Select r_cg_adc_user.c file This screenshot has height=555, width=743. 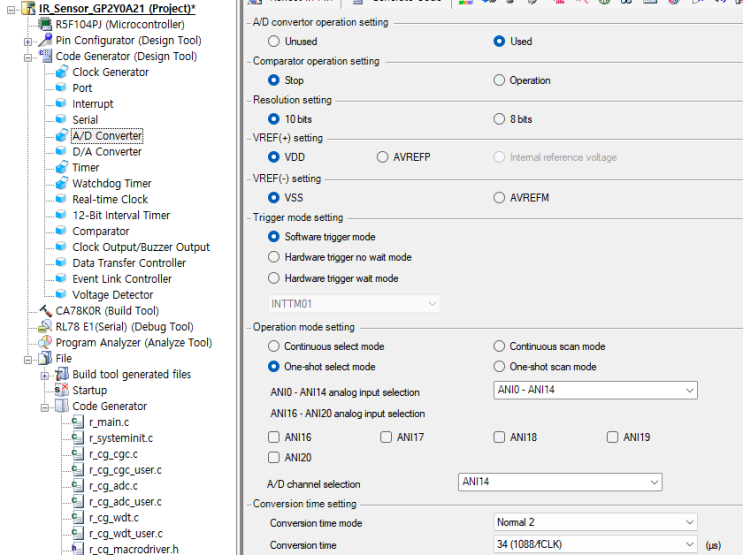coord(125,501)
